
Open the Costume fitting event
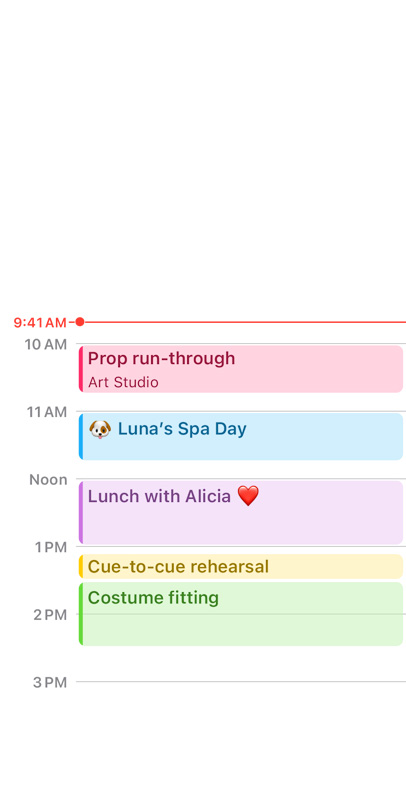pos(241,614)
